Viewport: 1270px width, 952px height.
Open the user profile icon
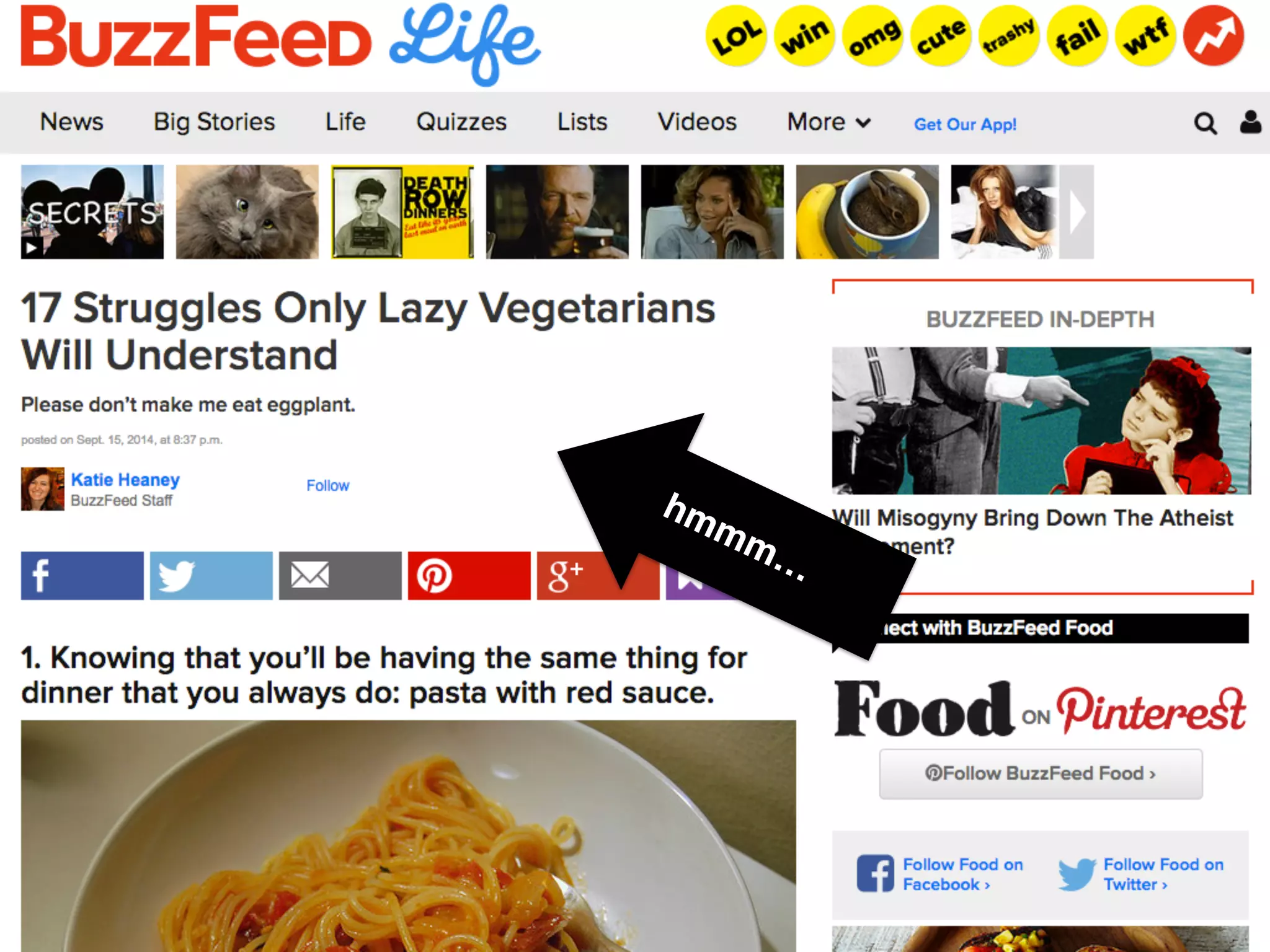pos(1250,122)
